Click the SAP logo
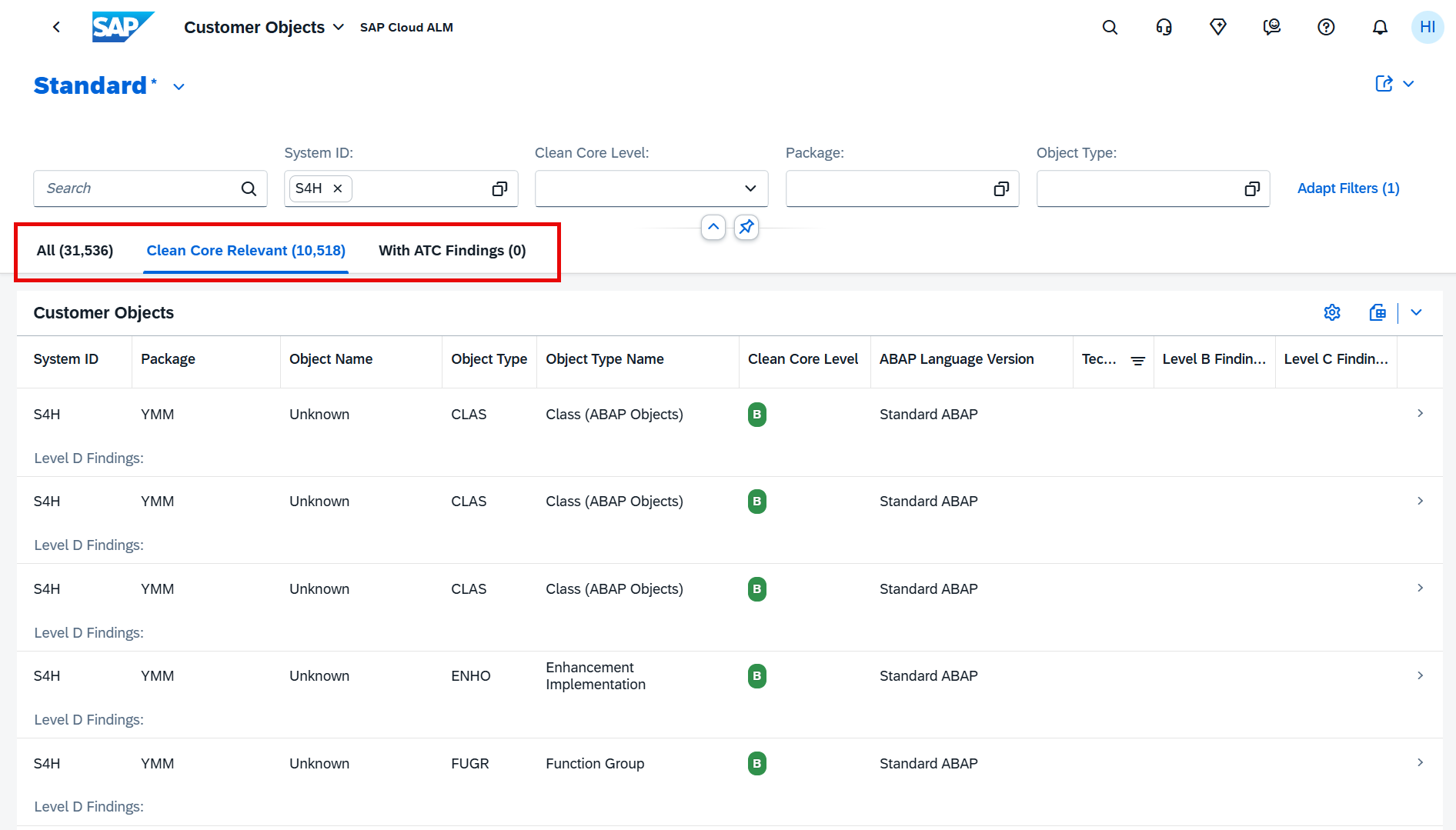Image resolution: width=1456 pixels, height=830 pixels. (123, 27)
